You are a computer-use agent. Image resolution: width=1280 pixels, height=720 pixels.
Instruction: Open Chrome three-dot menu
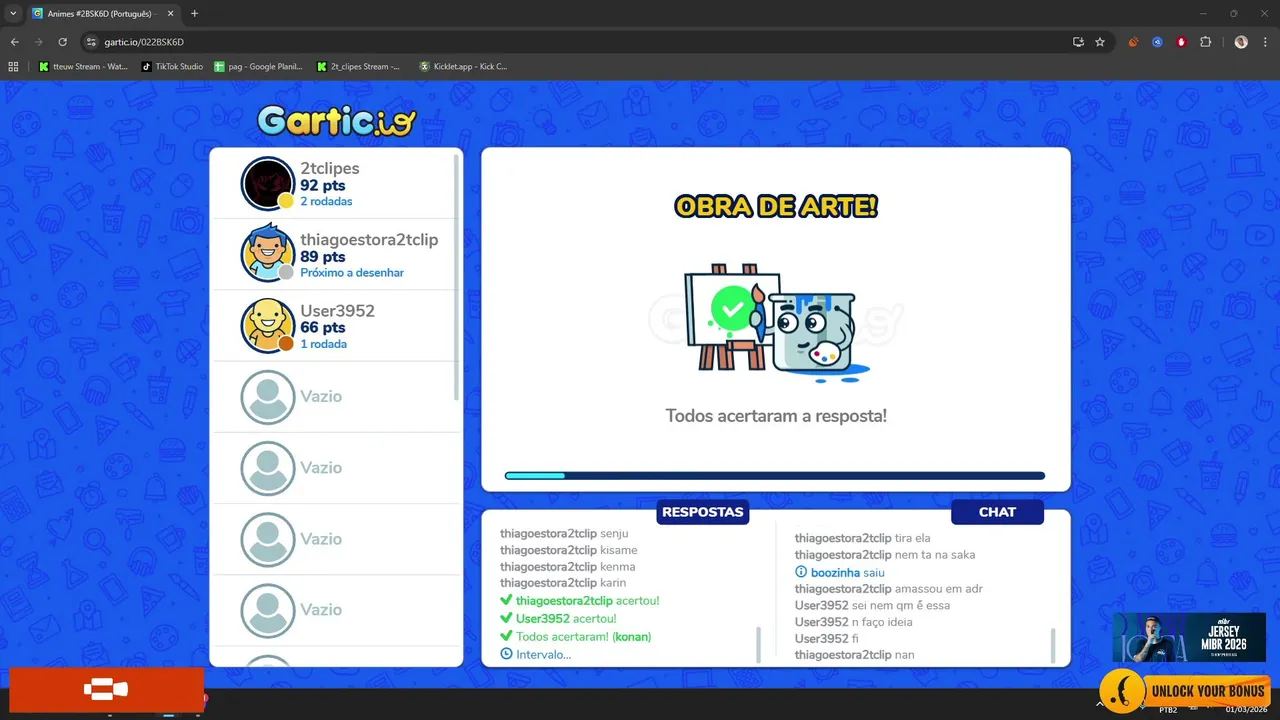(x=1266, y=42)
